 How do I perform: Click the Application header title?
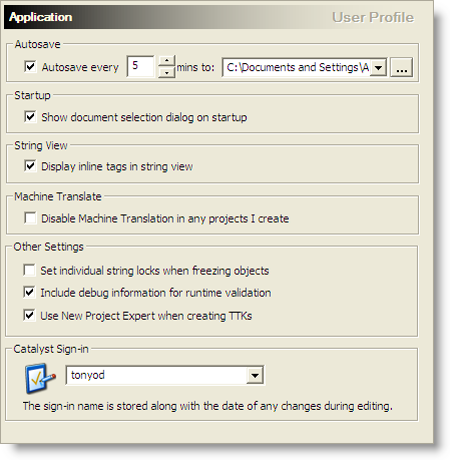coord(41,17)
